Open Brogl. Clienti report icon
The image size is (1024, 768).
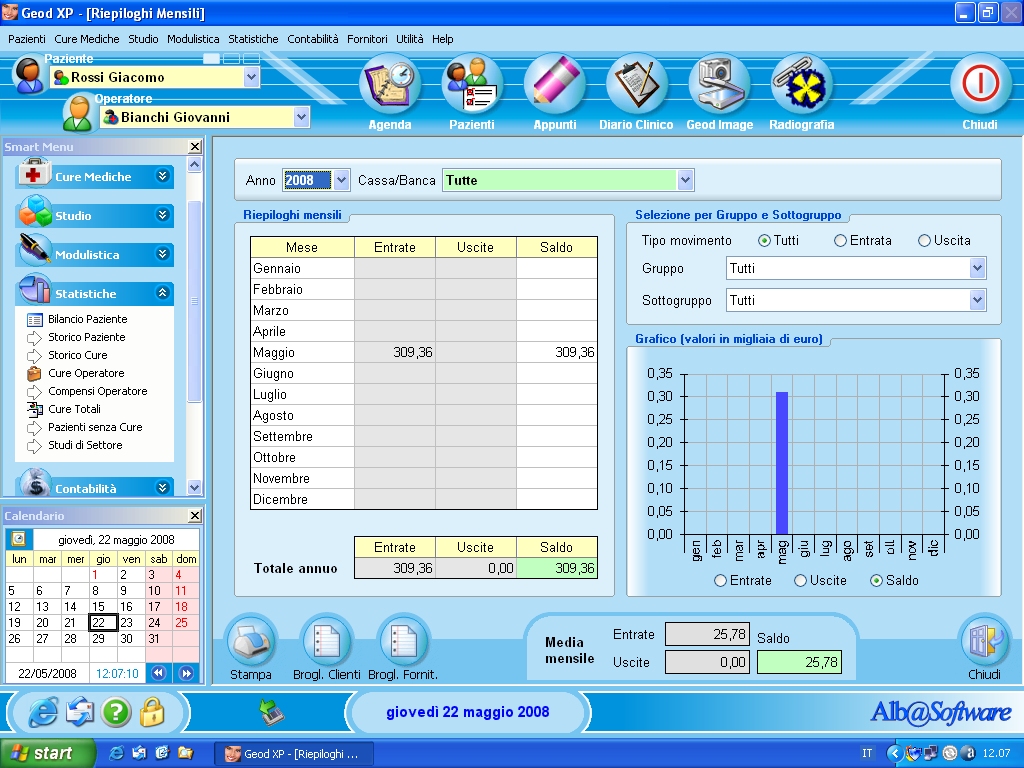pyautogui.click(x=326, y=643)
